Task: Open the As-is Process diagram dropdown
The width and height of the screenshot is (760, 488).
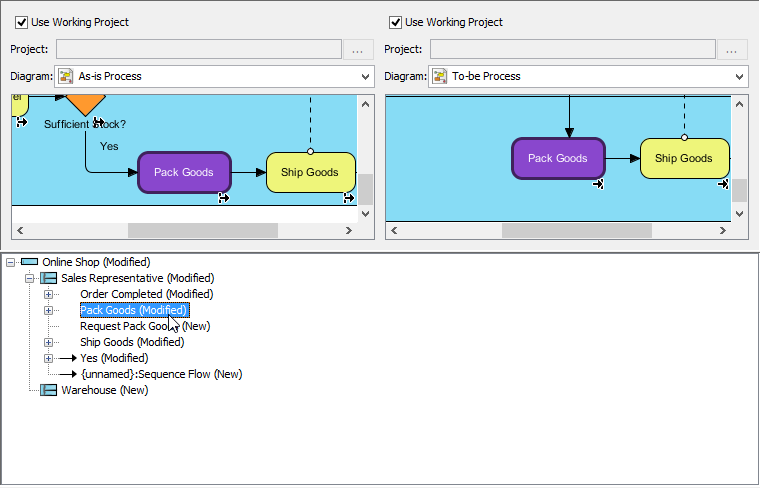Action: tap(364, 76)
